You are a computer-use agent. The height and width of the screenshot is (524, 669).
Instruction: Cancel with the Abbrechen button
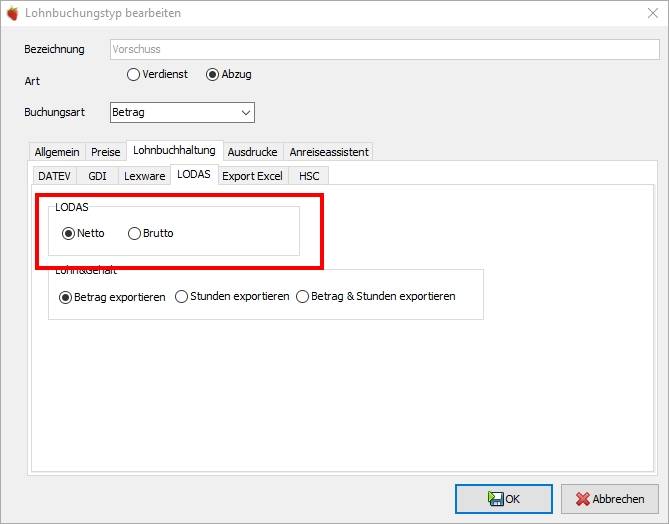[x=610, y=499]
